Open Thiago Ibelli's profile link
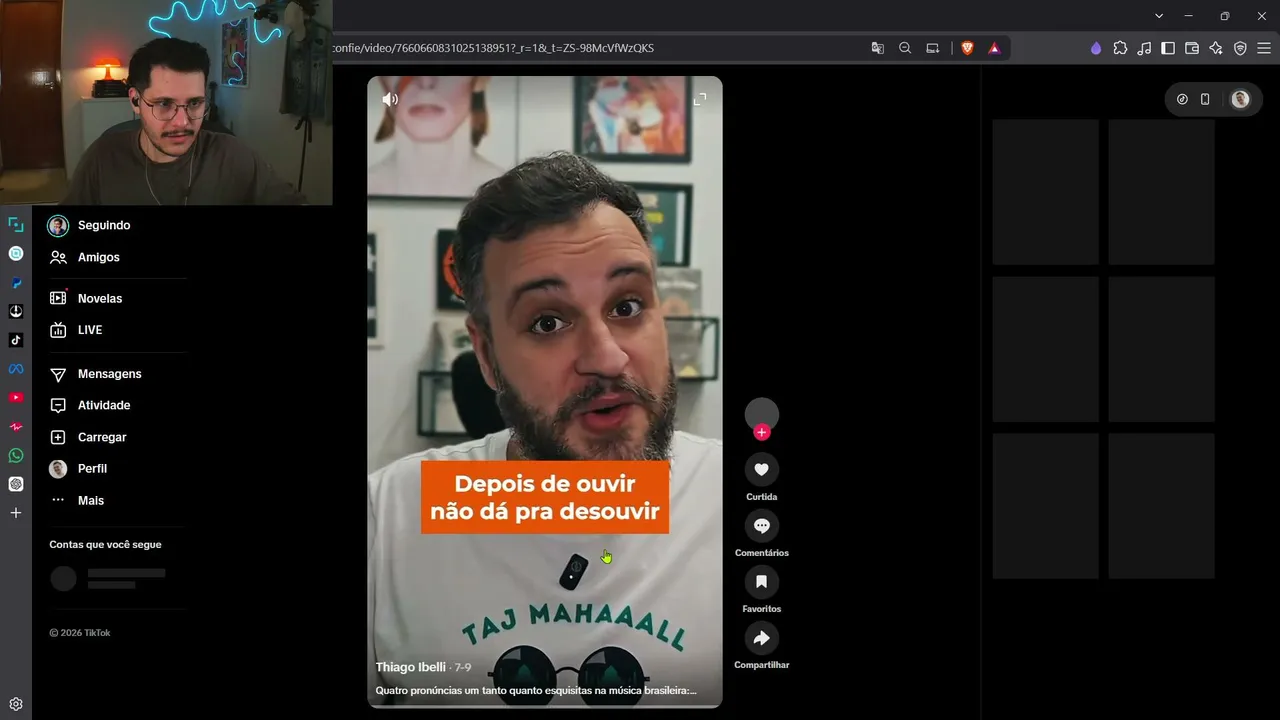The image size is (1280, 720). tap(410, 667)
